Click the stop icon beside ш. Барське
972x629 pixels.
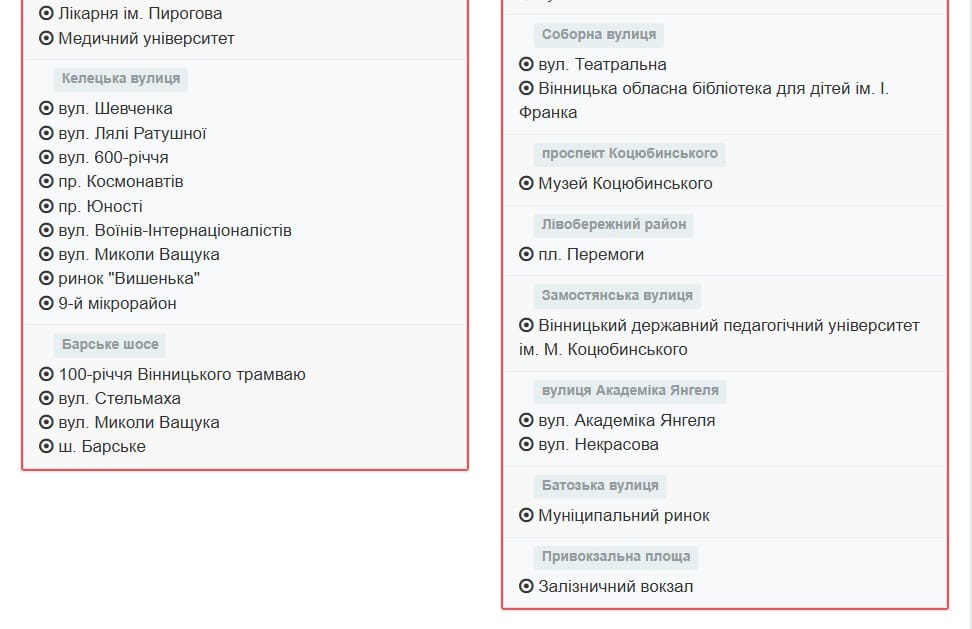(46, 447)
